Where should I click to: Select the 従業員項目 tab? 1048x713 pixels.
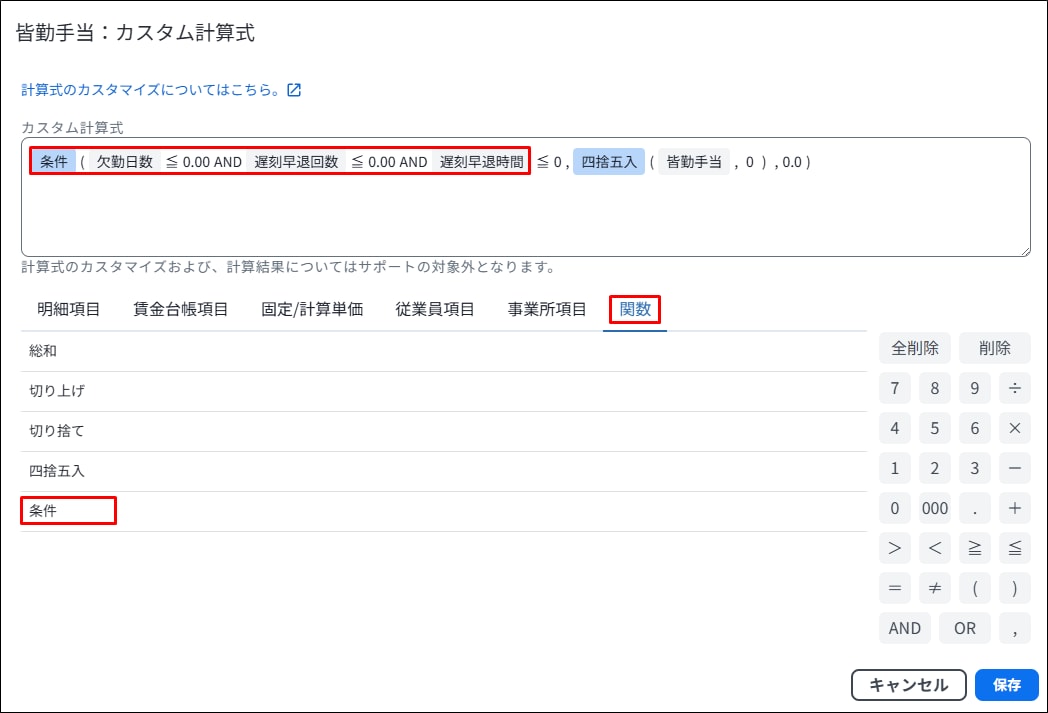(435, 309)
